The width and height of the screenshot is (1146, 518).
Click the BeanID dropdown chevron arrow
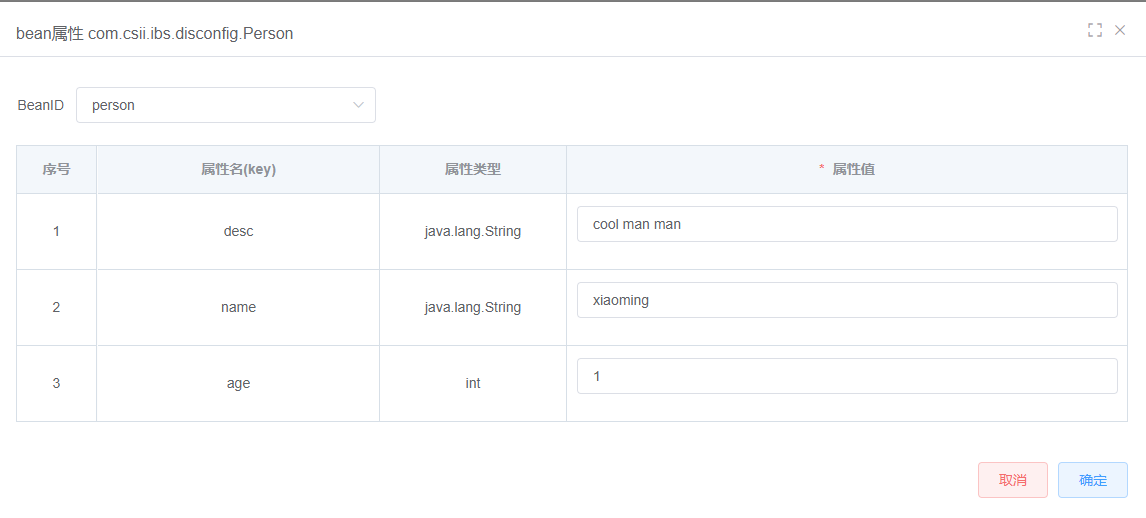[x=359, y=105]
